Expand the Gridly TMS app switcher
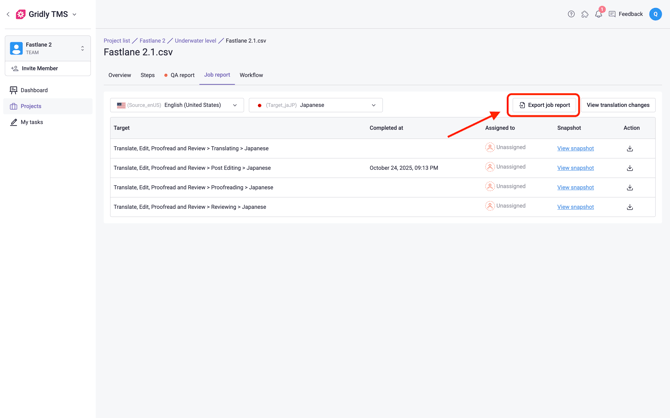 (74, 14)
